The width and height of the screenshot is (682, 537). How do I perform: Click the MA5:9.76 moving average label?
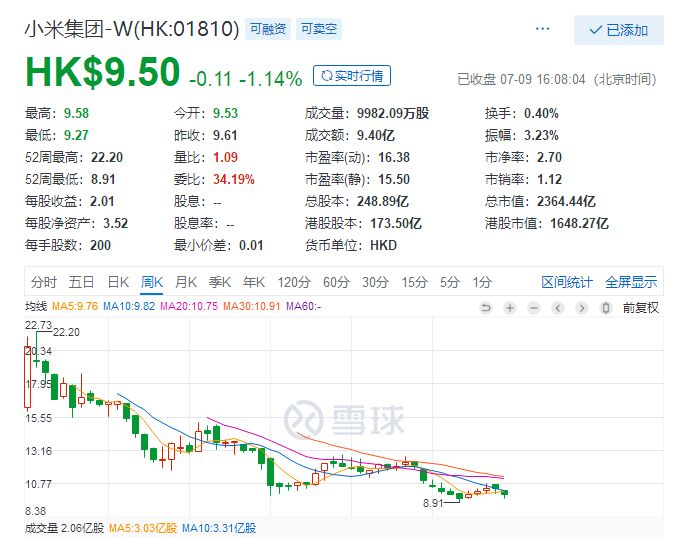[75, 306]
